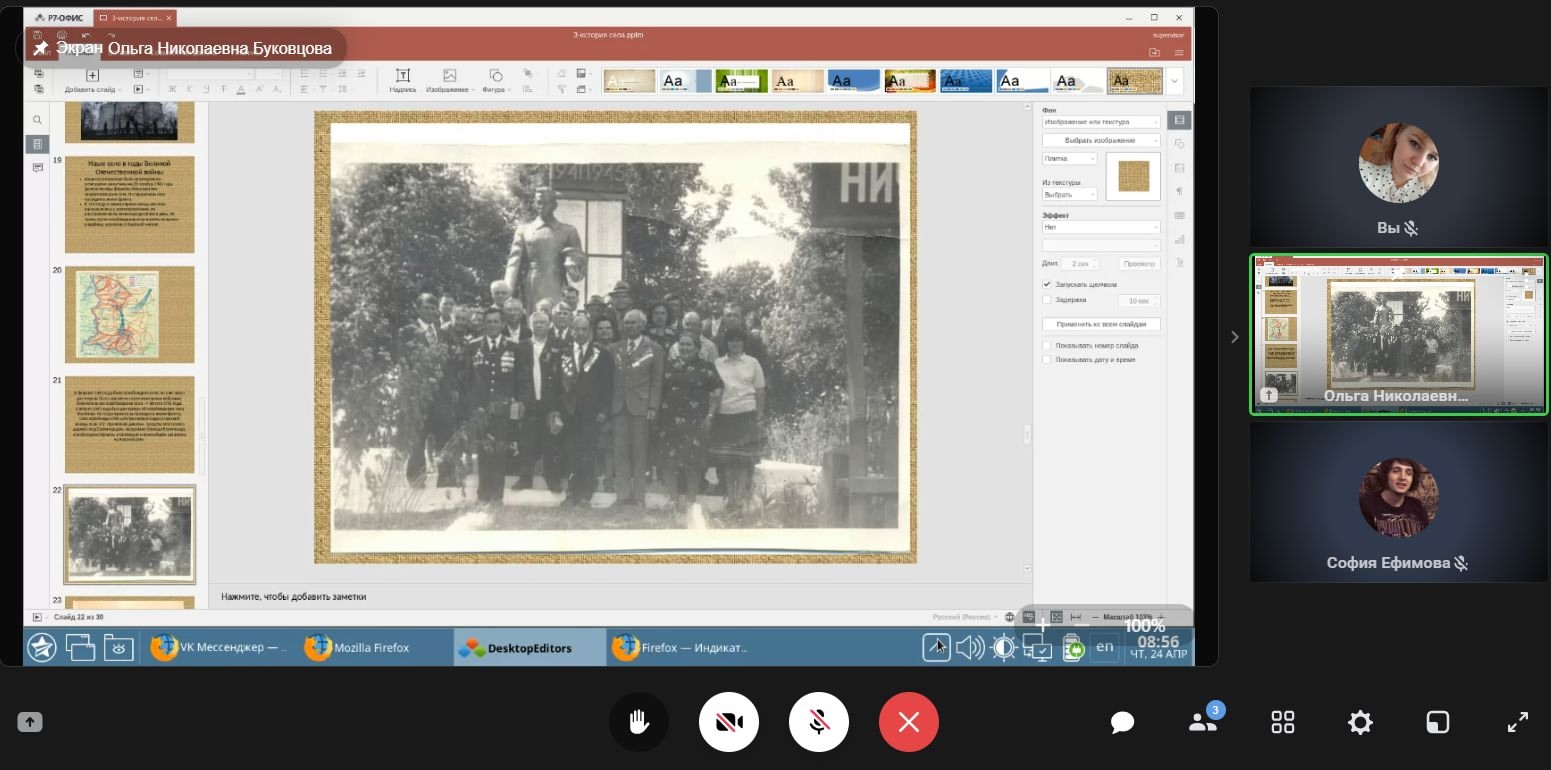The width and height of the screenshot is (1551, 770).
Task: Open the search sidebar icon
Action: coord(37,120)
